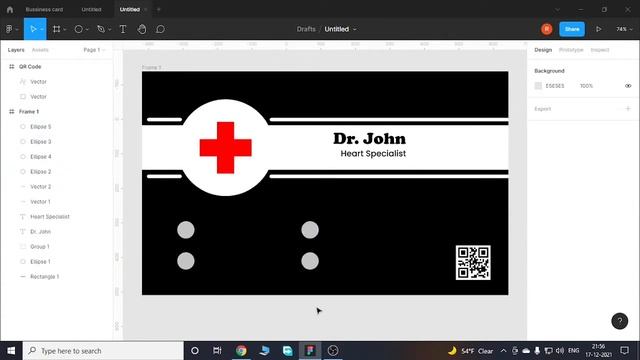Click the Drafts breadcrumb link
This screenshot has height=360, width=640.
pos(306,29)
